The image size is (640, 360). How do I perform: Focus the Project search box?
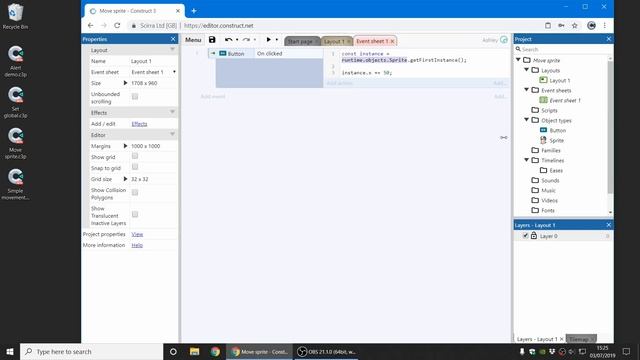(563, 49)
